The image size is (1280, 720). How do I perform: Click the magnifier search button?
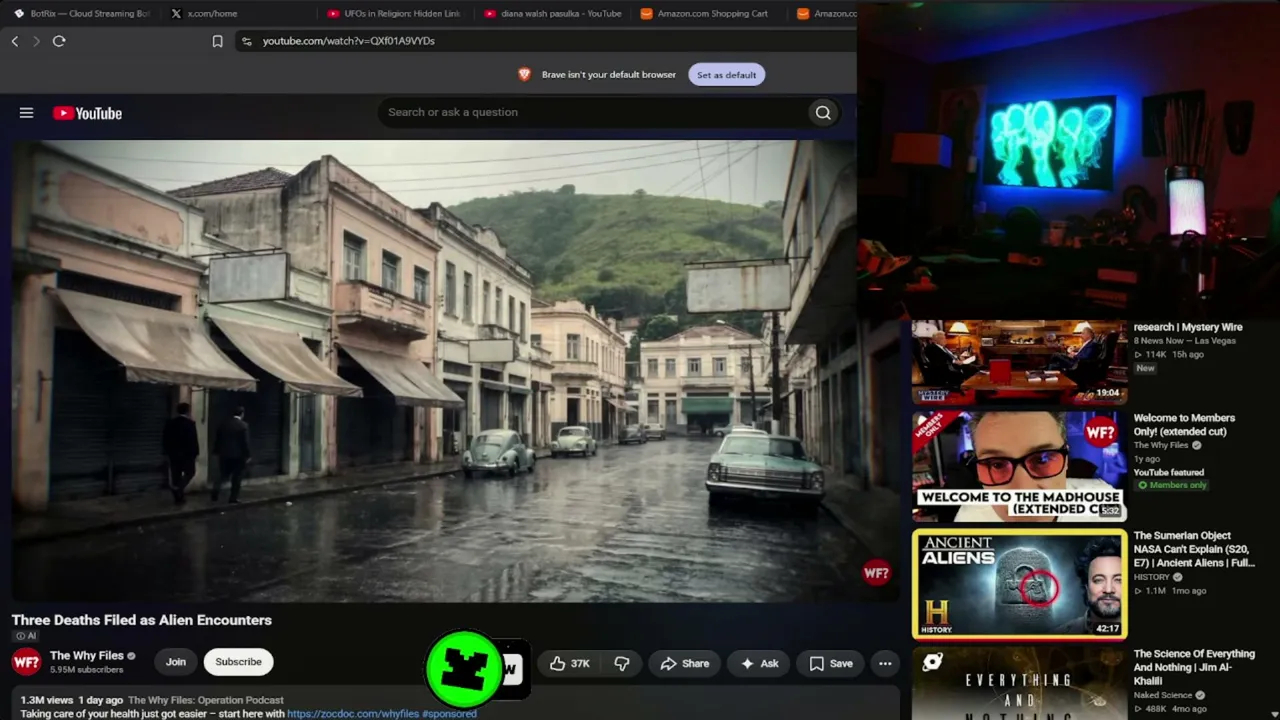(823, 113)
